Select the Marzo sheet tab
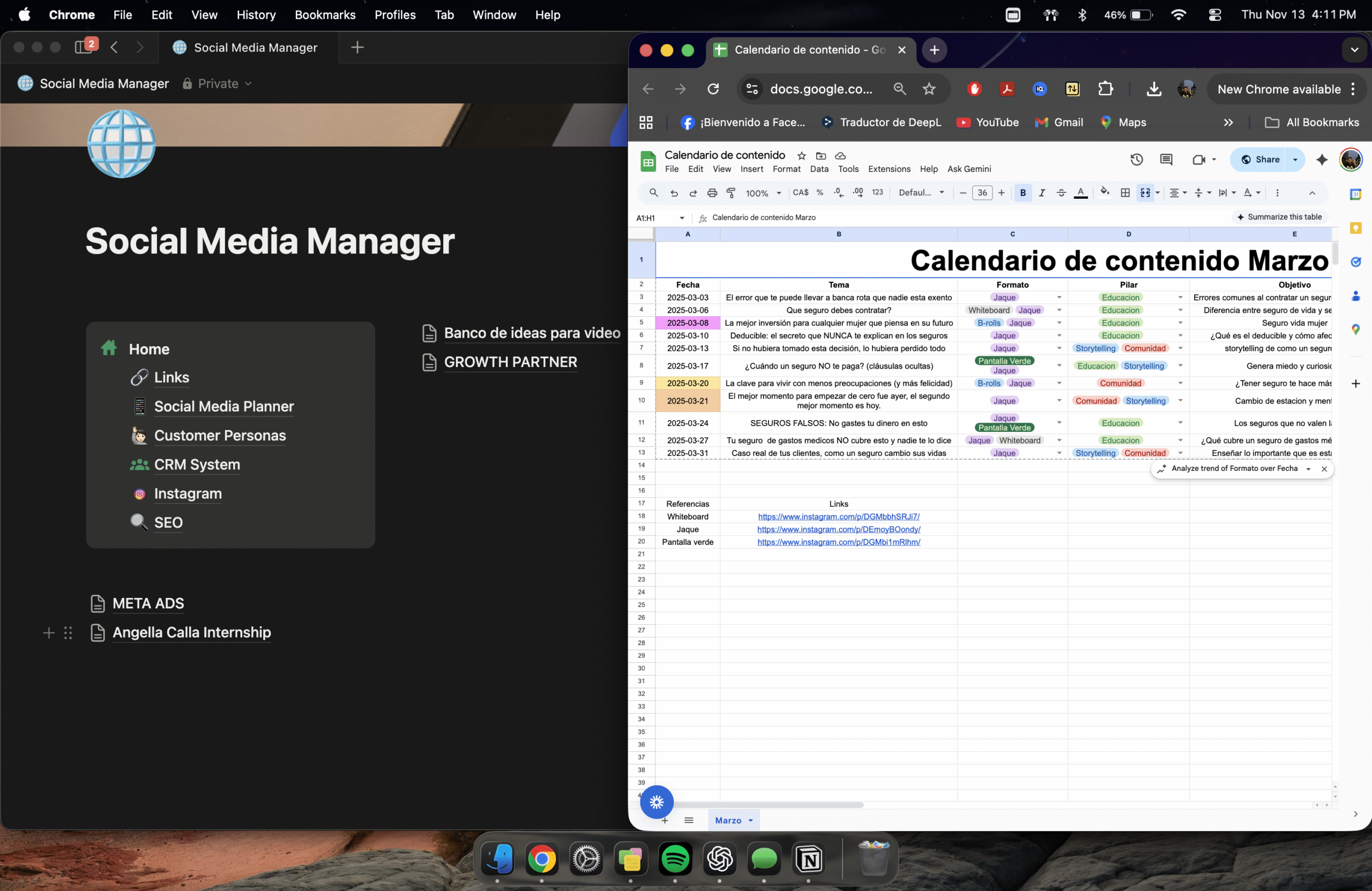The height and width of the screenshot is (891, 1372). click(x=727, y=820)
